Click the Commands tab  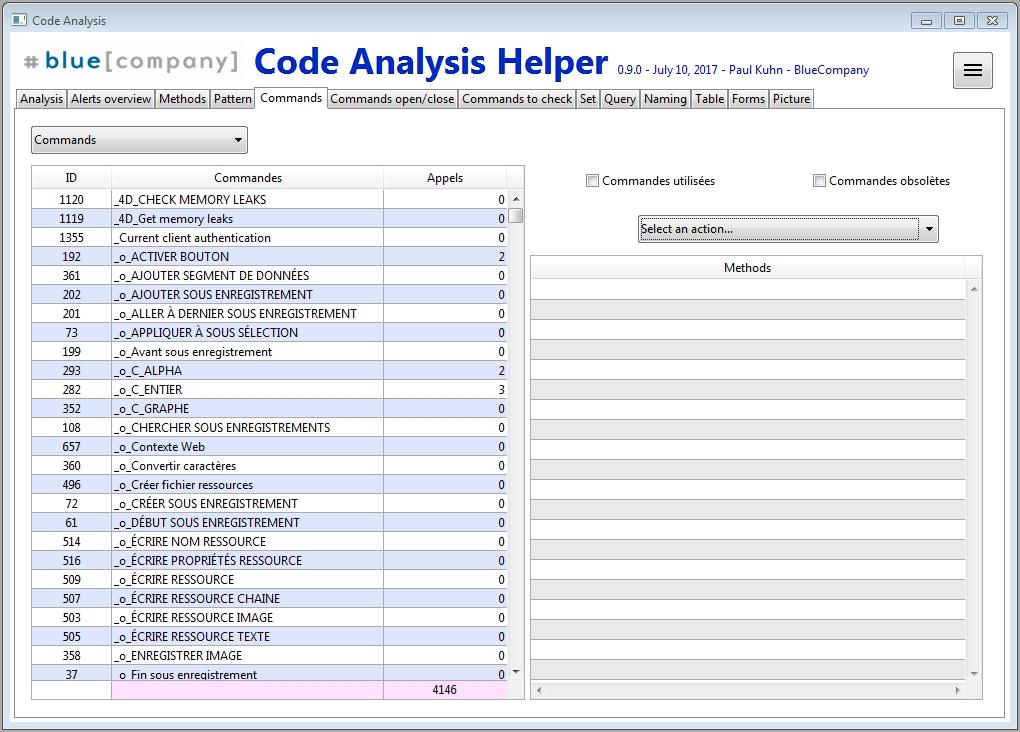click(291, 98)
